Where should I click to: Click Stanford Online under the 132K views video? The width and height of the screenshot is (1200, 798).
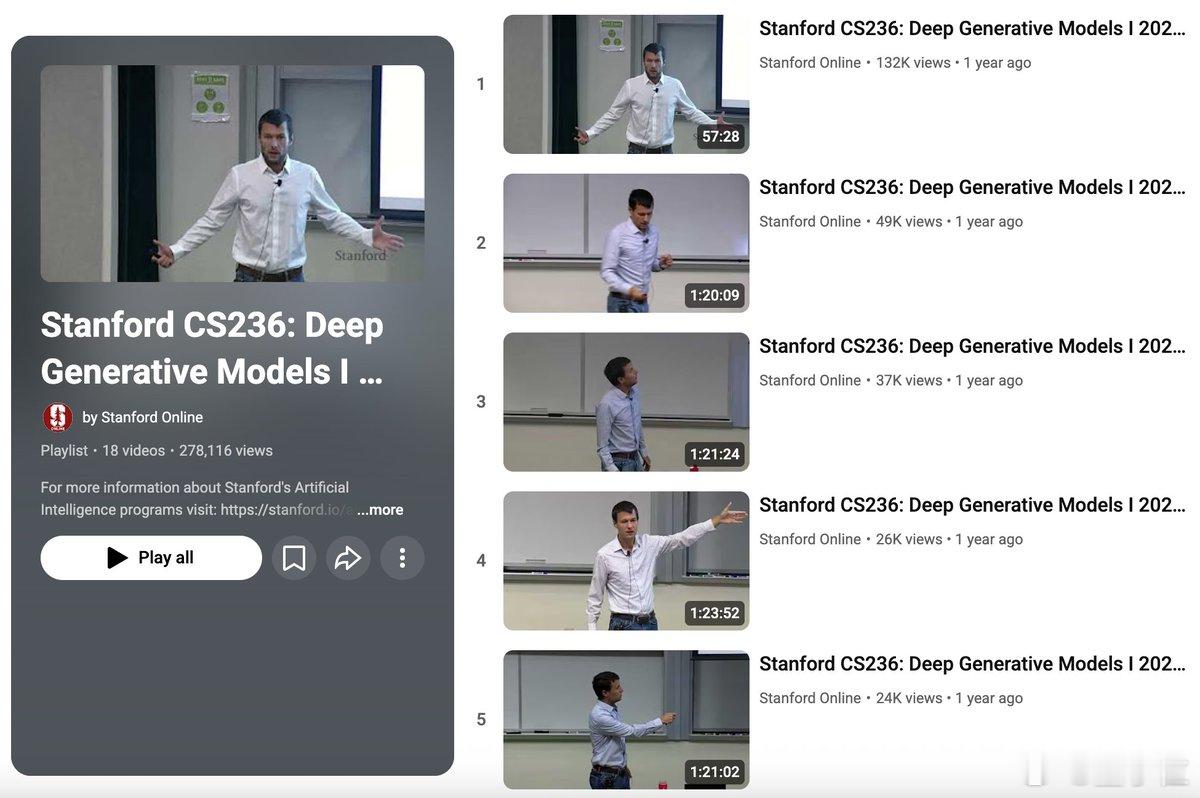coord(810,62)
